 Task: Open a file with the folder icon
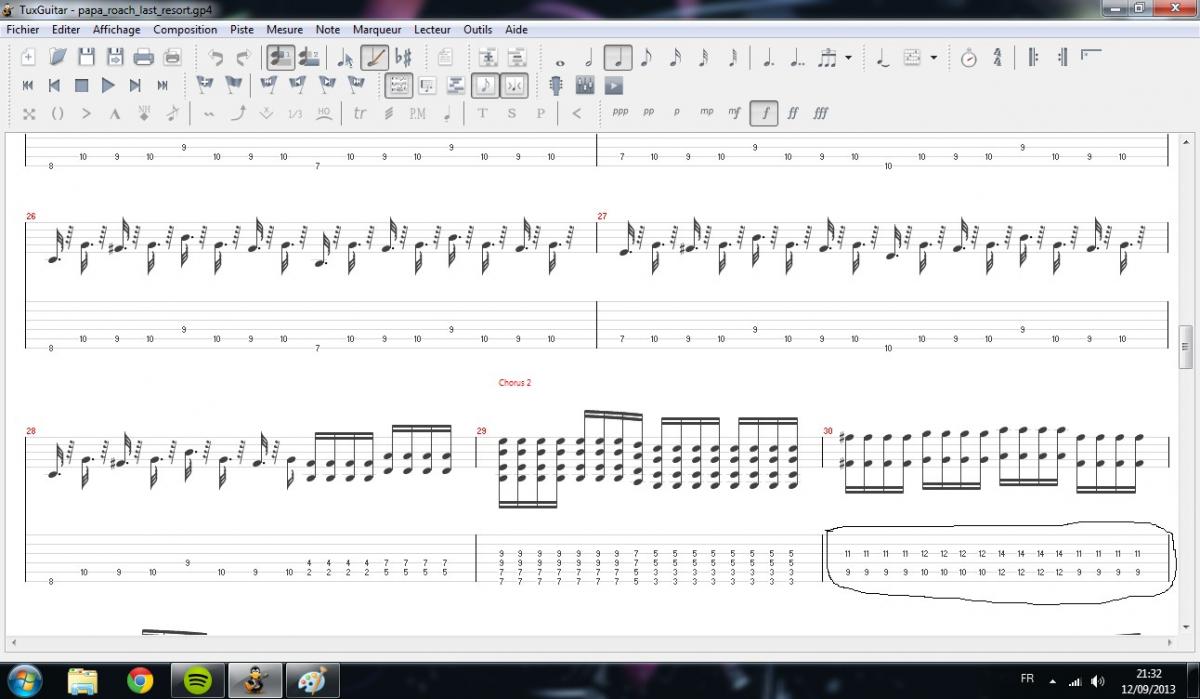pyautogui.click(x=57, y=57)
